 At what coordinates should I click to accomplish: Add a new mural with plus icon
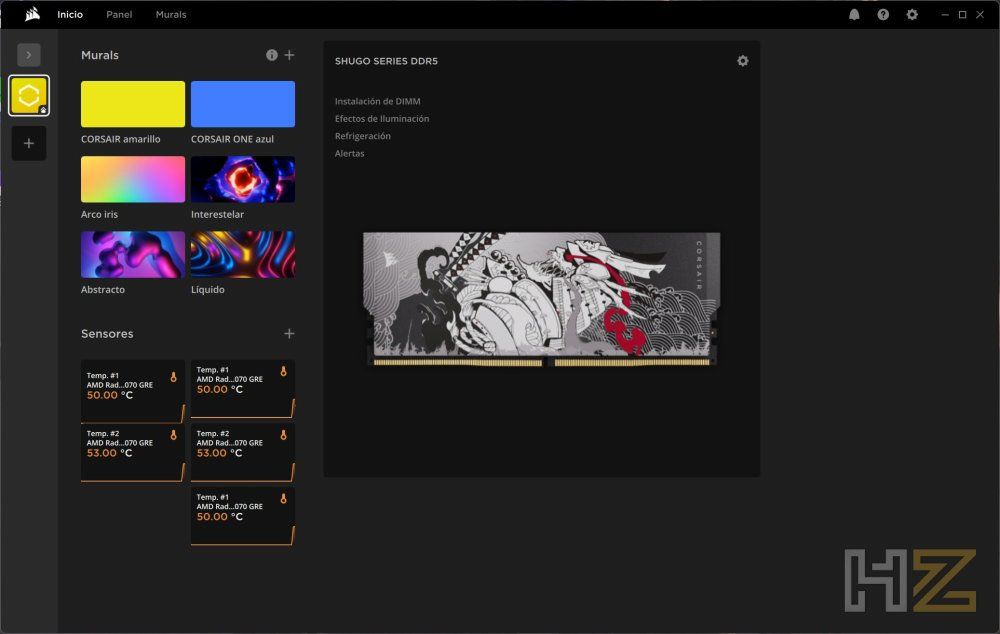289,55
